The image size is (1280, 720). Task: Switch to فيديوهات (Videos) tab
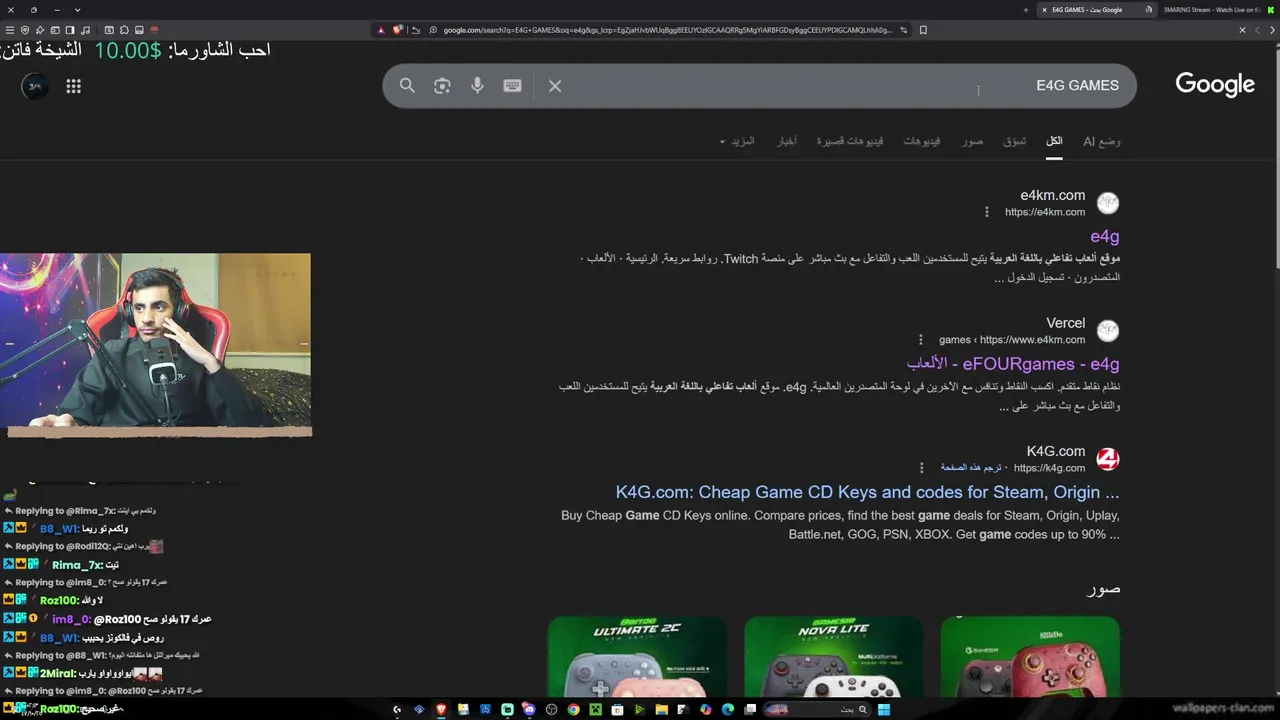[921, 141]
